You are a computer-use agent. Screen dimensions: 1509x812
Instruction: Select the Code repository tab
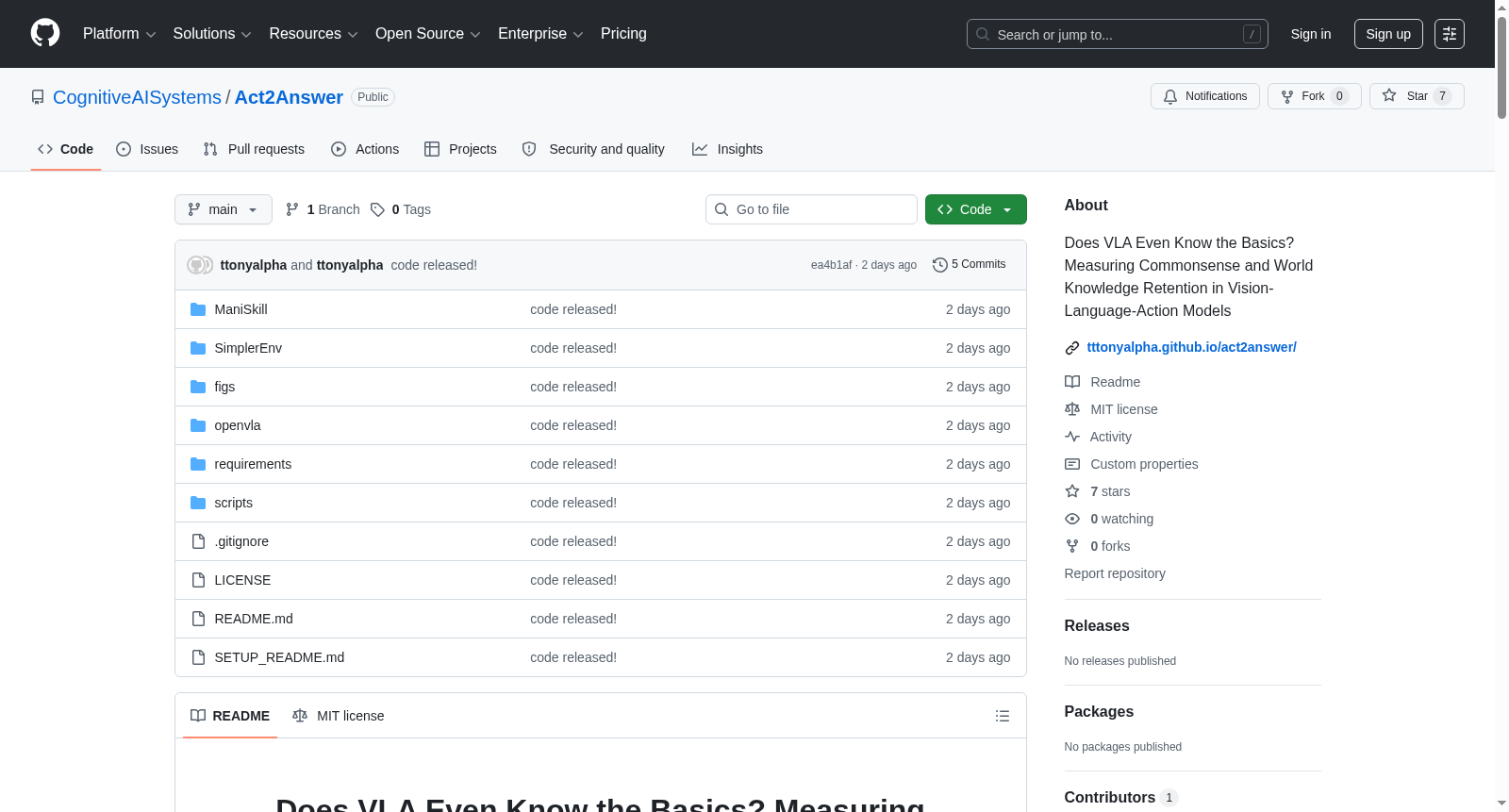66,149
